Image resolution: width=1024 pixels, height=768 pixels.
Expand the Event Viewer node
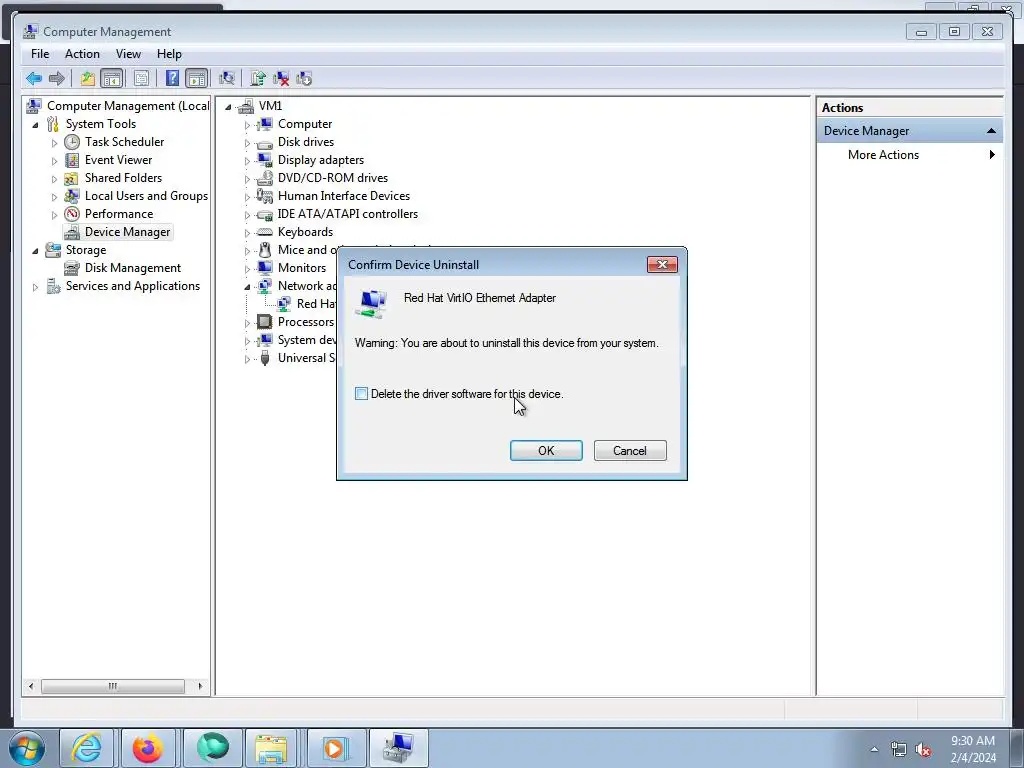[x=54, y=161]
